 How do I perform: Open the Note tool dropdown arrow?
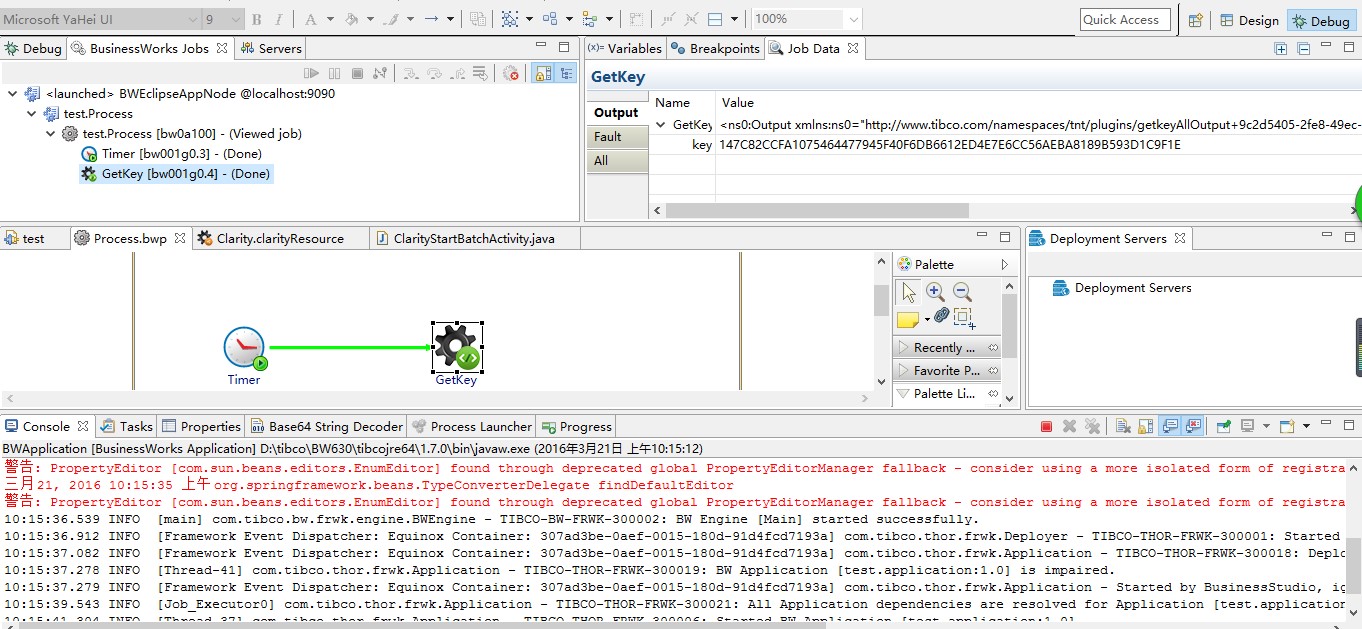coord(927,320)
